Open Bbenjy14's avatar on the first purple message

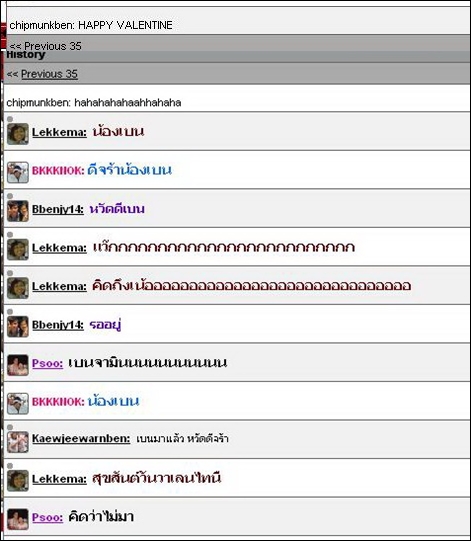click(18, 211)
